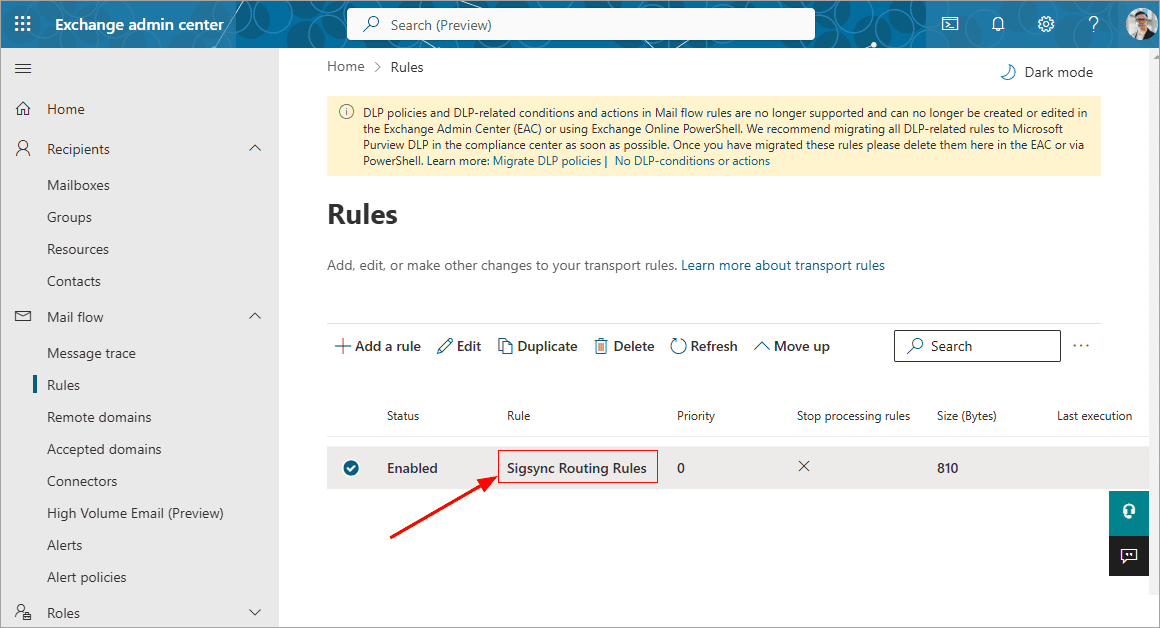
Task: Go to Home in sidebar
Action: [66, 109]
